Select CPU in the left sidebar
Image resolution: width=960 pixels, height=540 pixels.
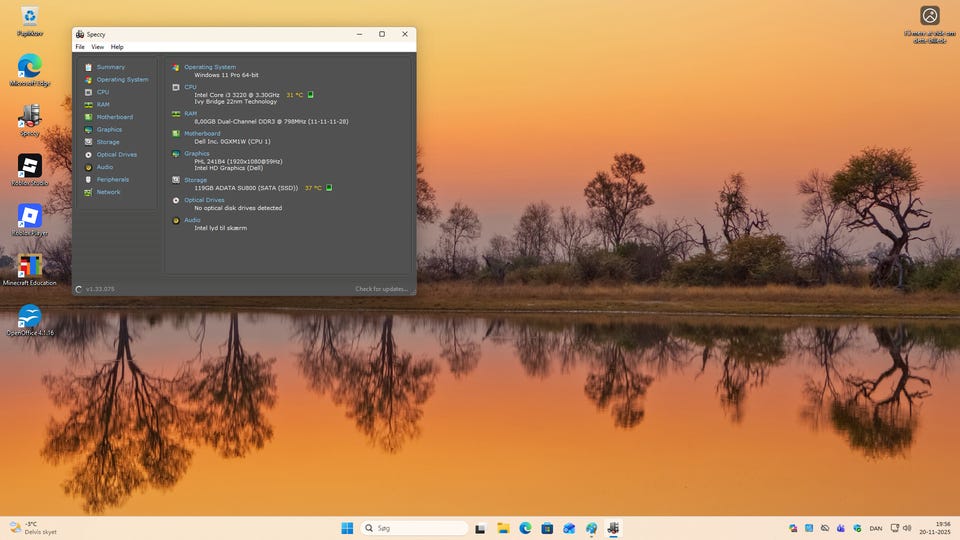click(x=103, y=92)
